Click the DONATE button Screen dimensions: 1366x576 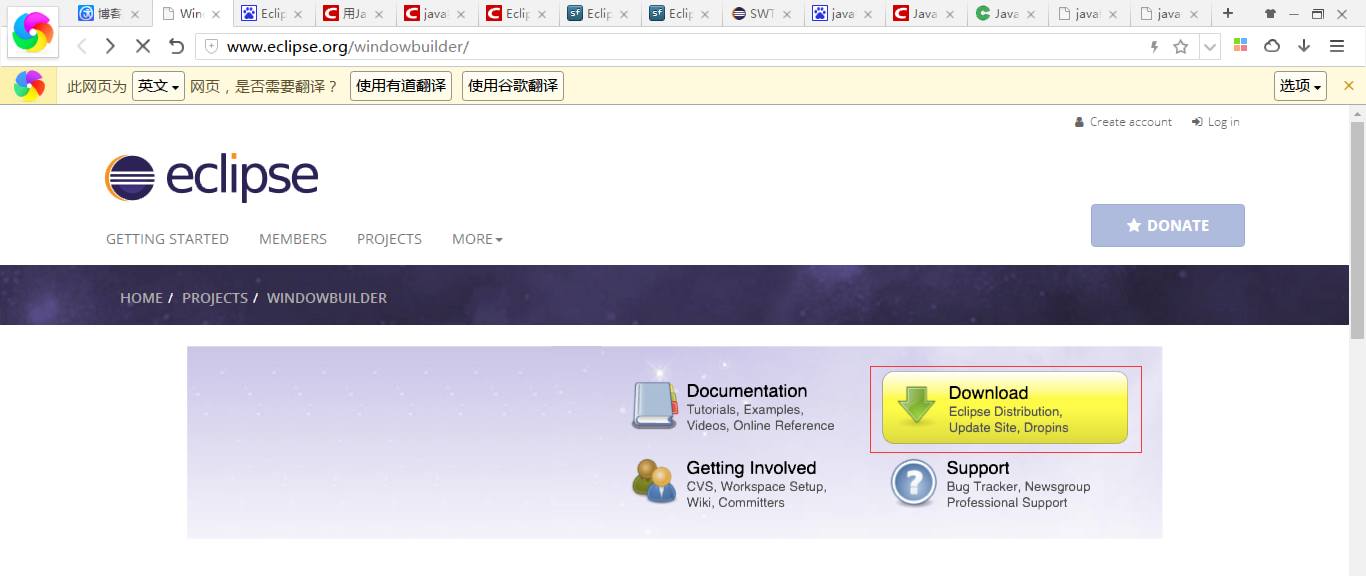pos(1168,225)
